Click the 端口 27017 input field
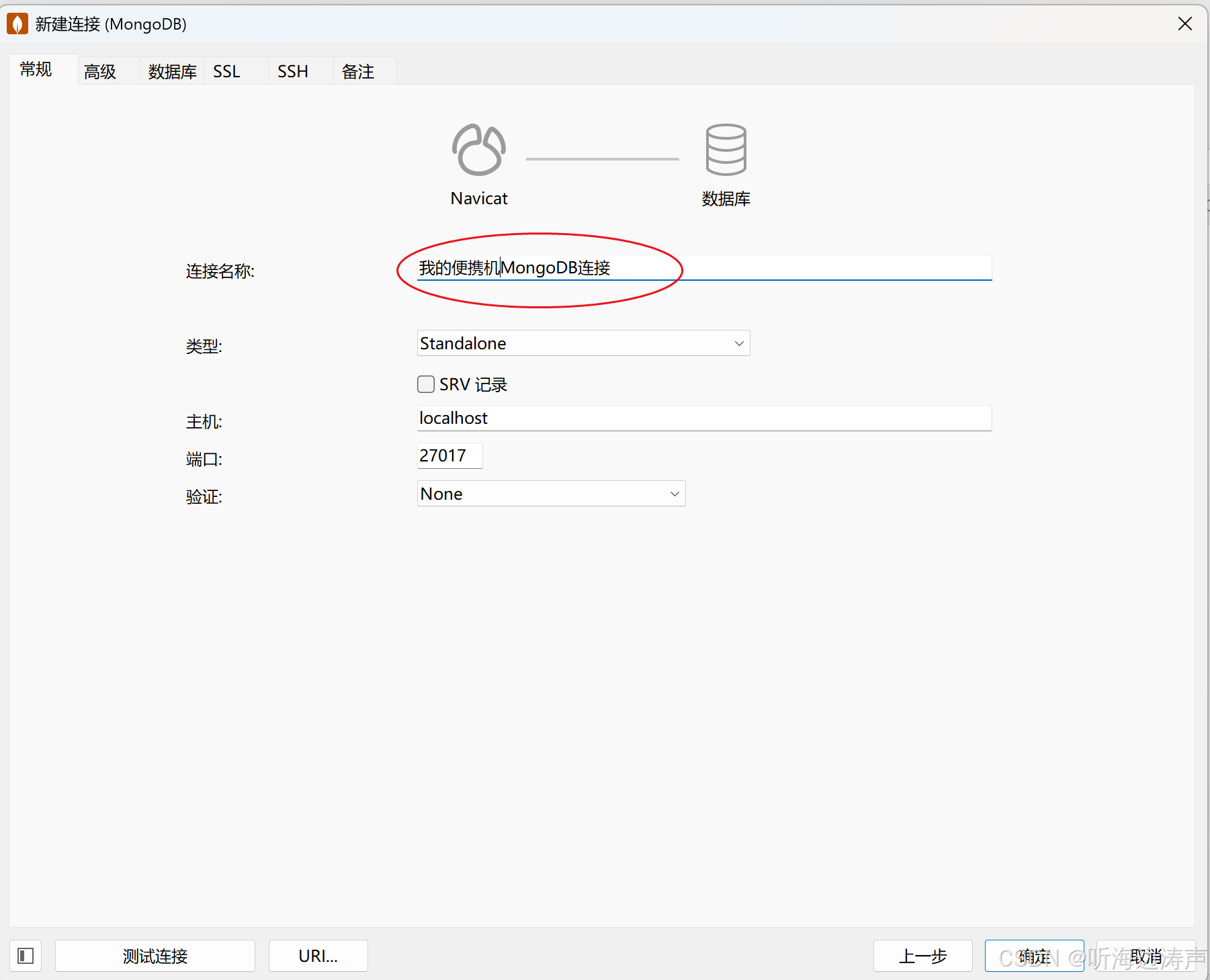This screenshot has height=980, width=1210. click(449, 455)
